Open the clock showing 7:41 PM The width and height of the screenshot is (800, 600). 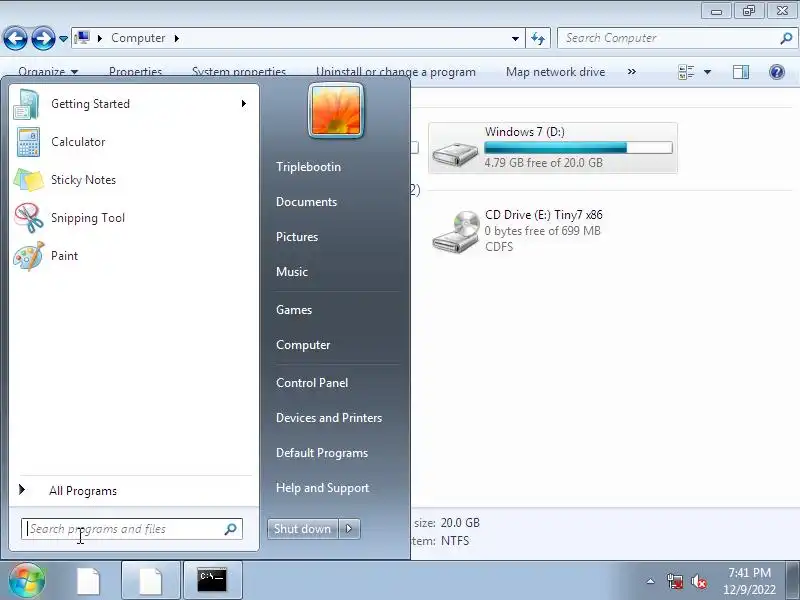click(x=749, y=581)
